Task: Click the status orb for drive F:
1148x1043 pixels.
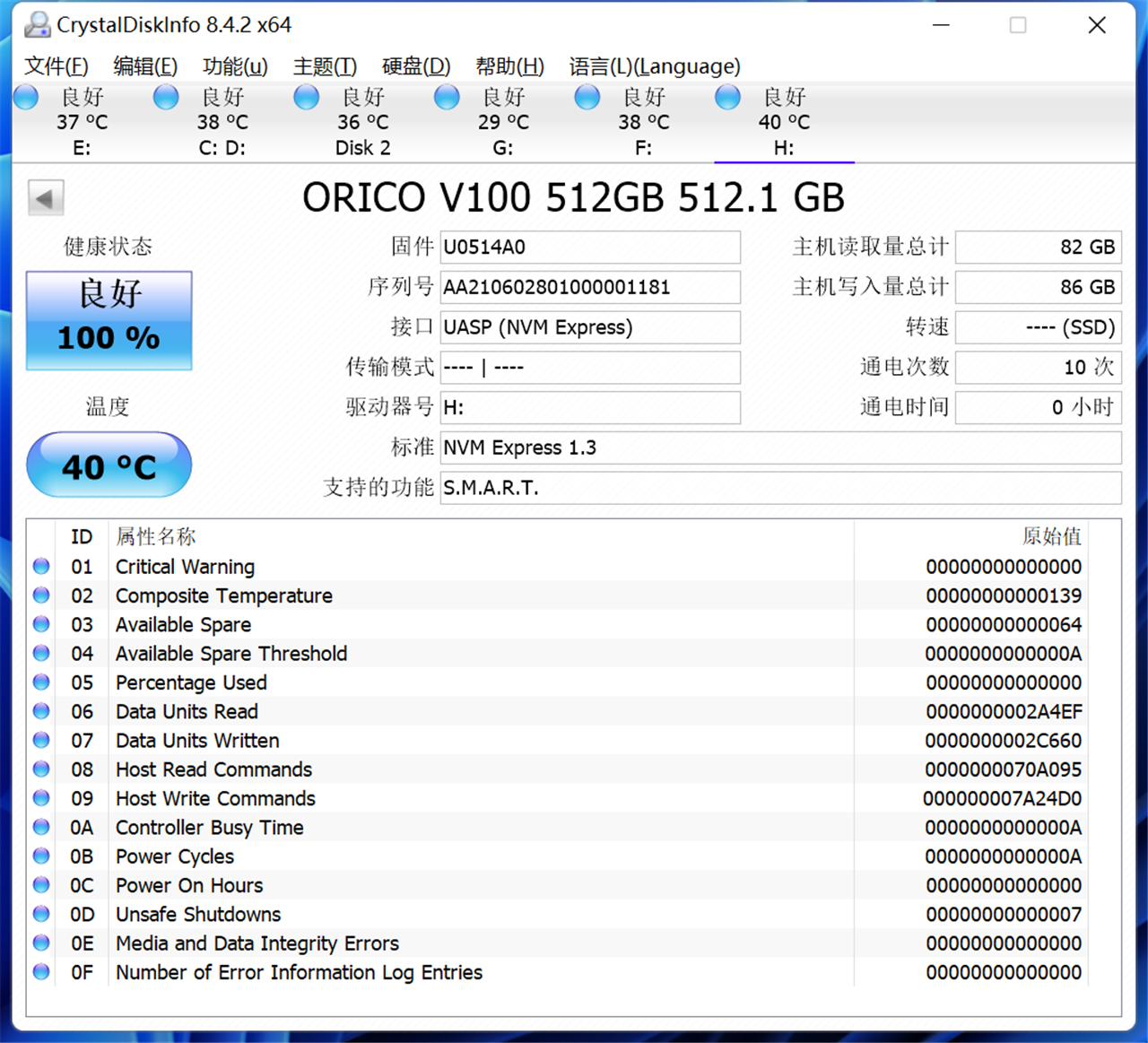Action: click(587, 97)
